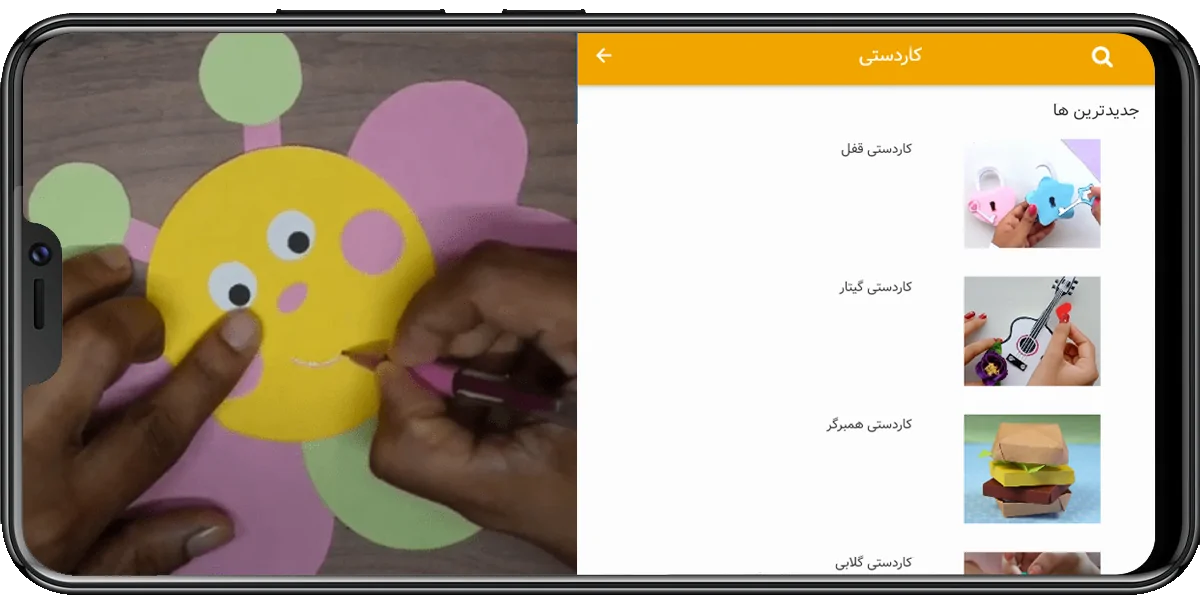Image resolution: width=1200 pixels, height=600 pixels.
Task: Tap the back arrow in orange header
Action: pos(604,56)
